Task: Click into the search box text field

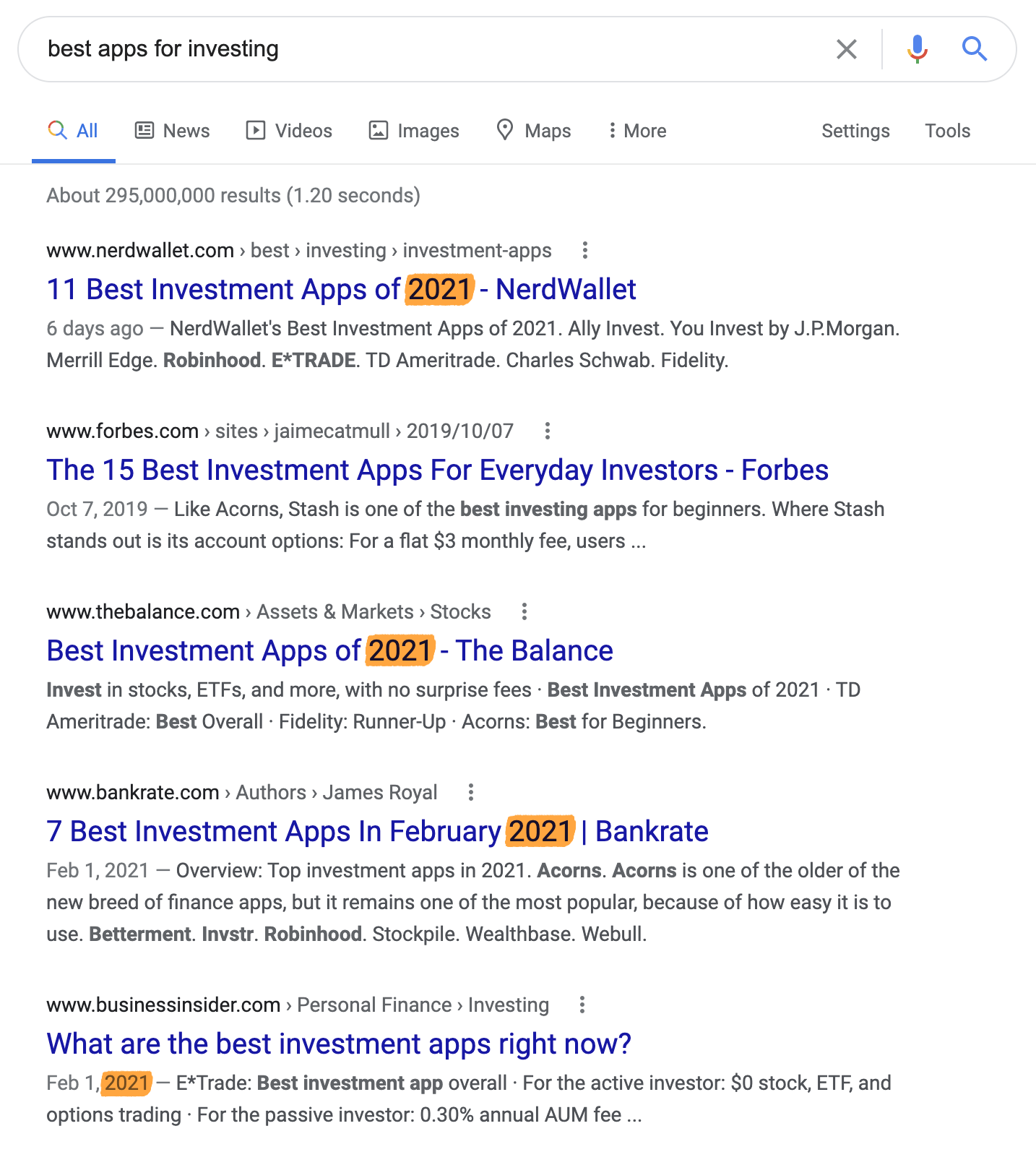Action: tap(433, 49)
